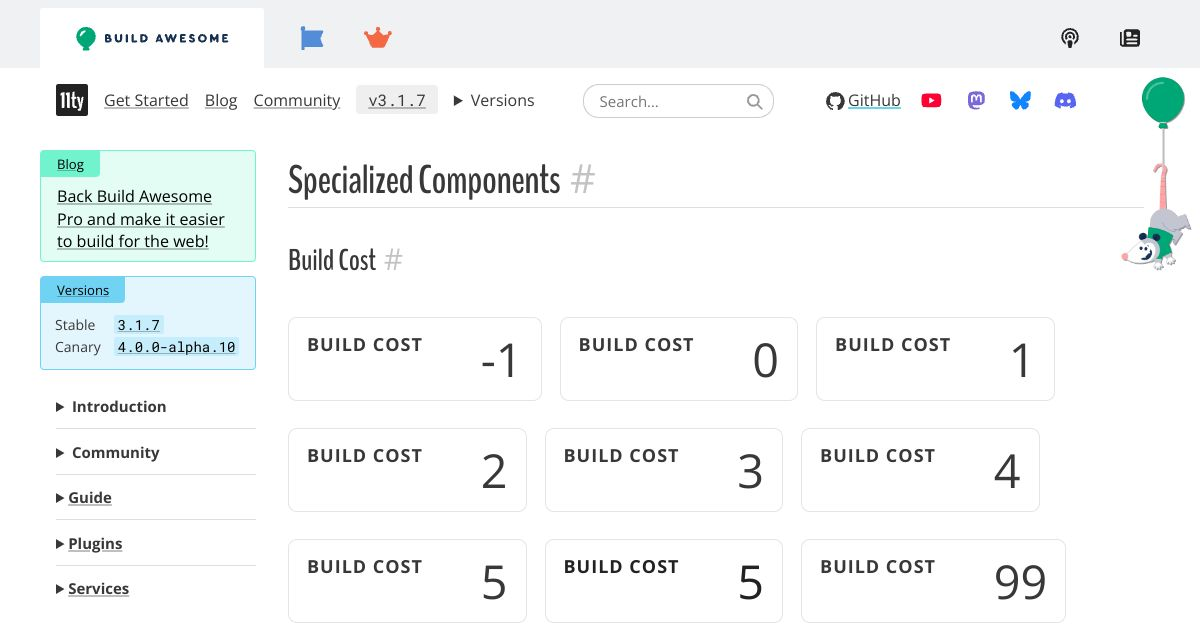Screen dimensions: 1200x630
Task: Click the Blog label in sidebar box
Action: 70,164
